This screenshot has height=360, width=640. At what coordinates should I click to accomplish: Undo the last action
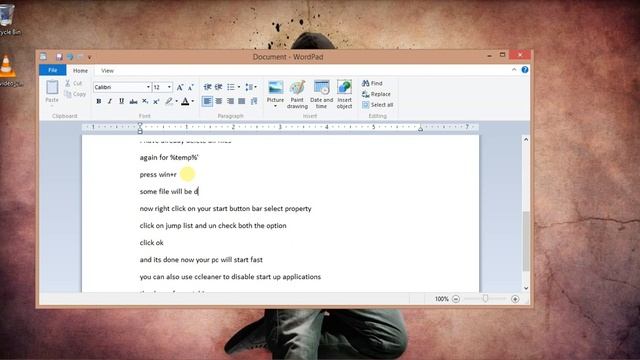click(x=70, y=57)
